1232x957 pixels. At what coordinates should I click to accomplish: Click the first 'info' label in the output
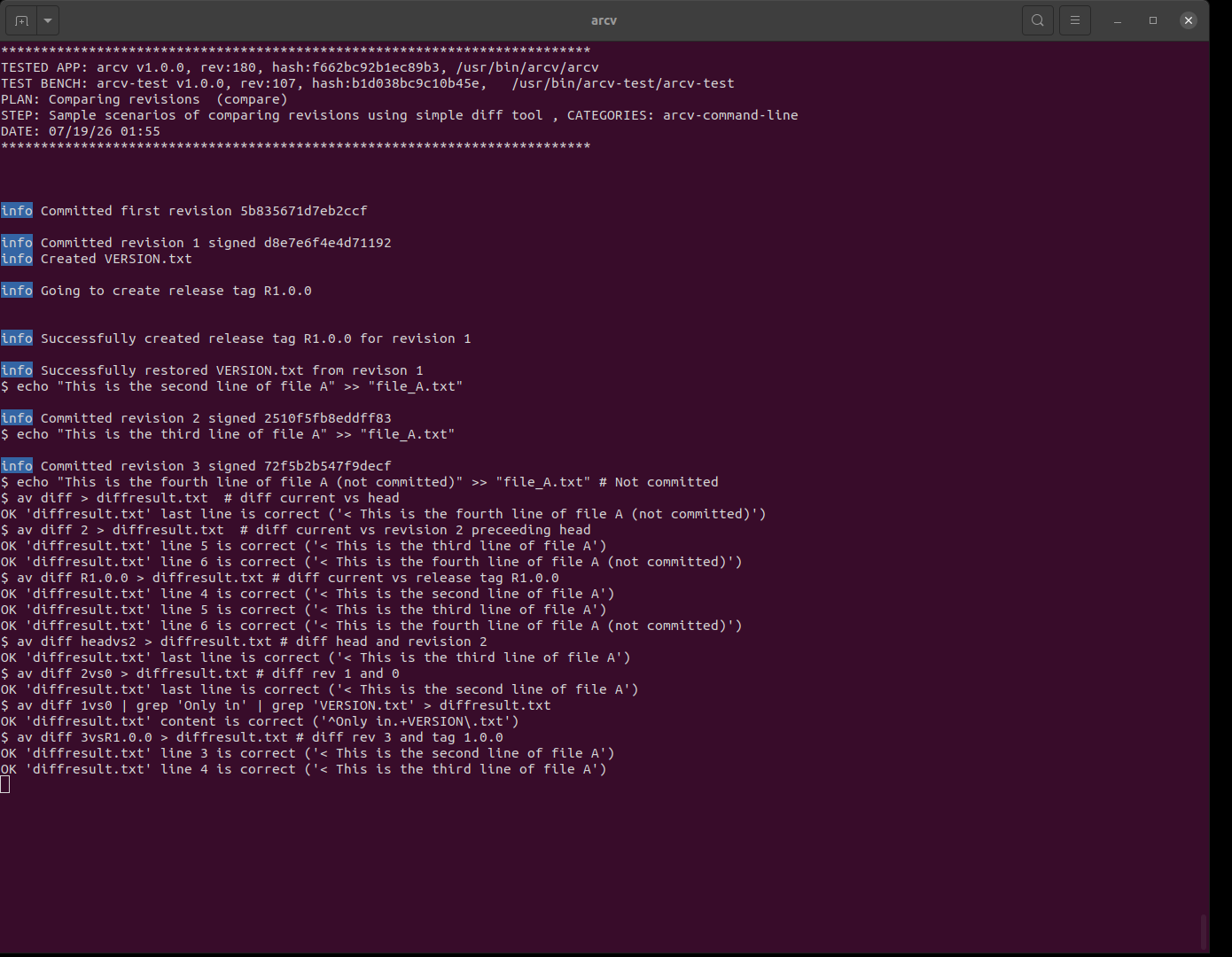pos(17,211)
